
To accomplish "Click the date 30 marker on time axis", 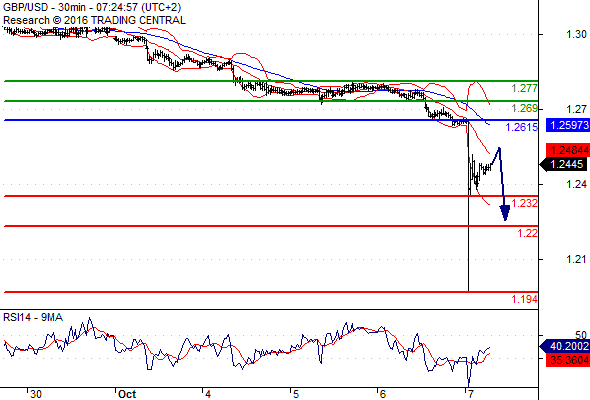I will [x=36, y=394].
